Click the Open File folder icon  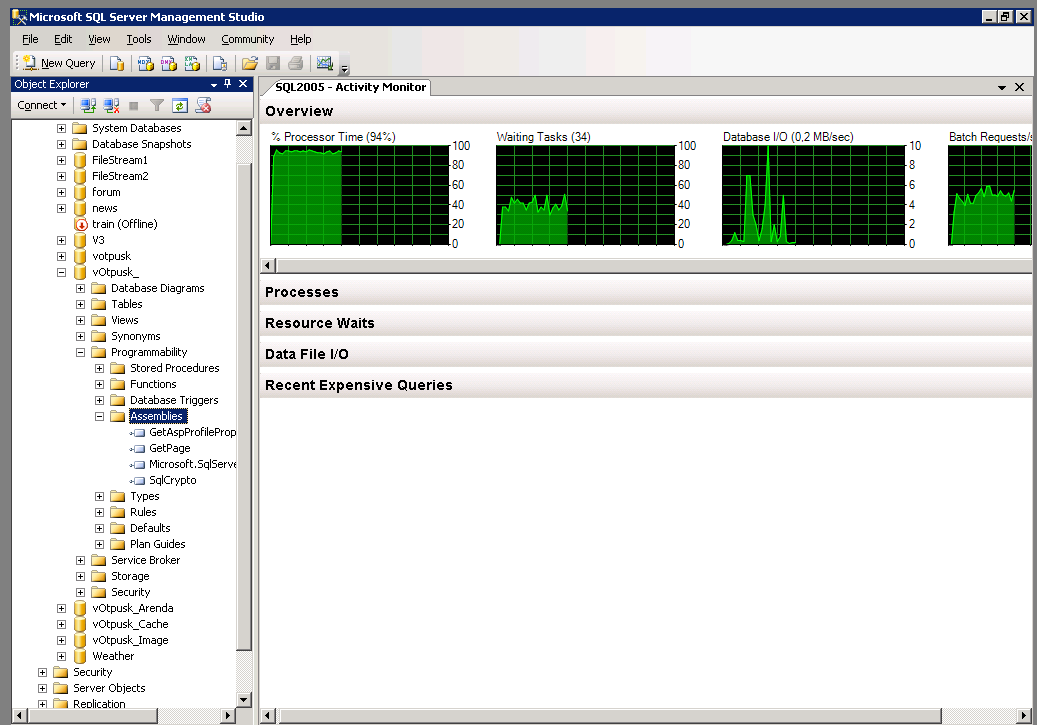[249, 64]
